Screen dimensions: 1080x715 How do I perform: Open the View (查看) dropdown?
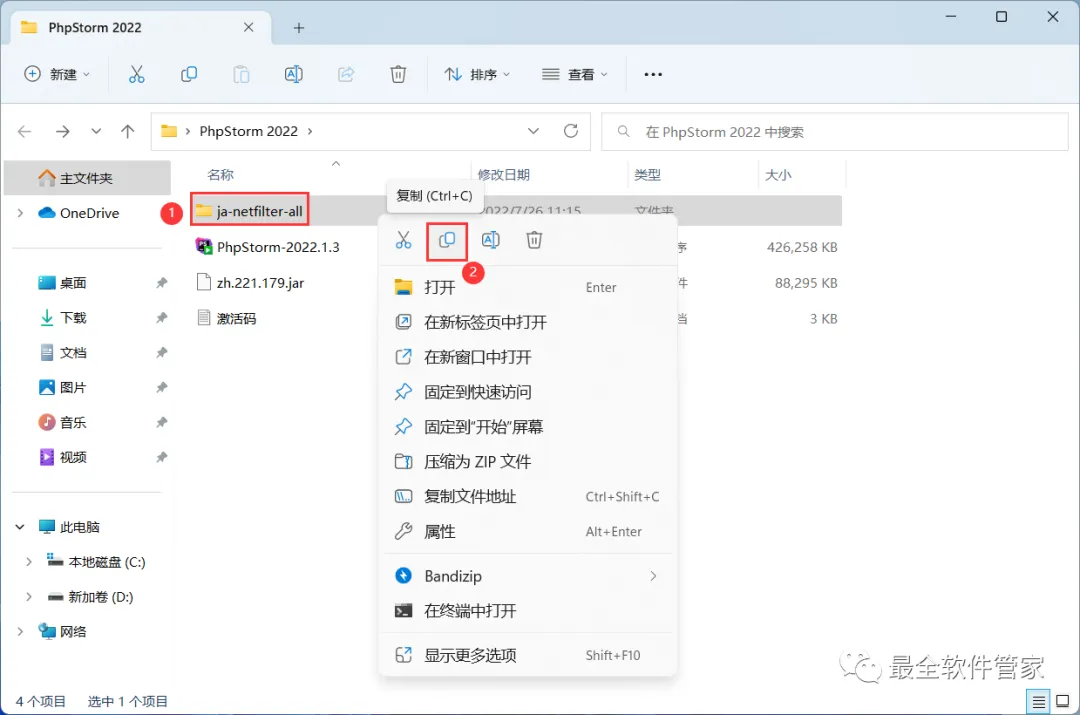tap(574, 74)
